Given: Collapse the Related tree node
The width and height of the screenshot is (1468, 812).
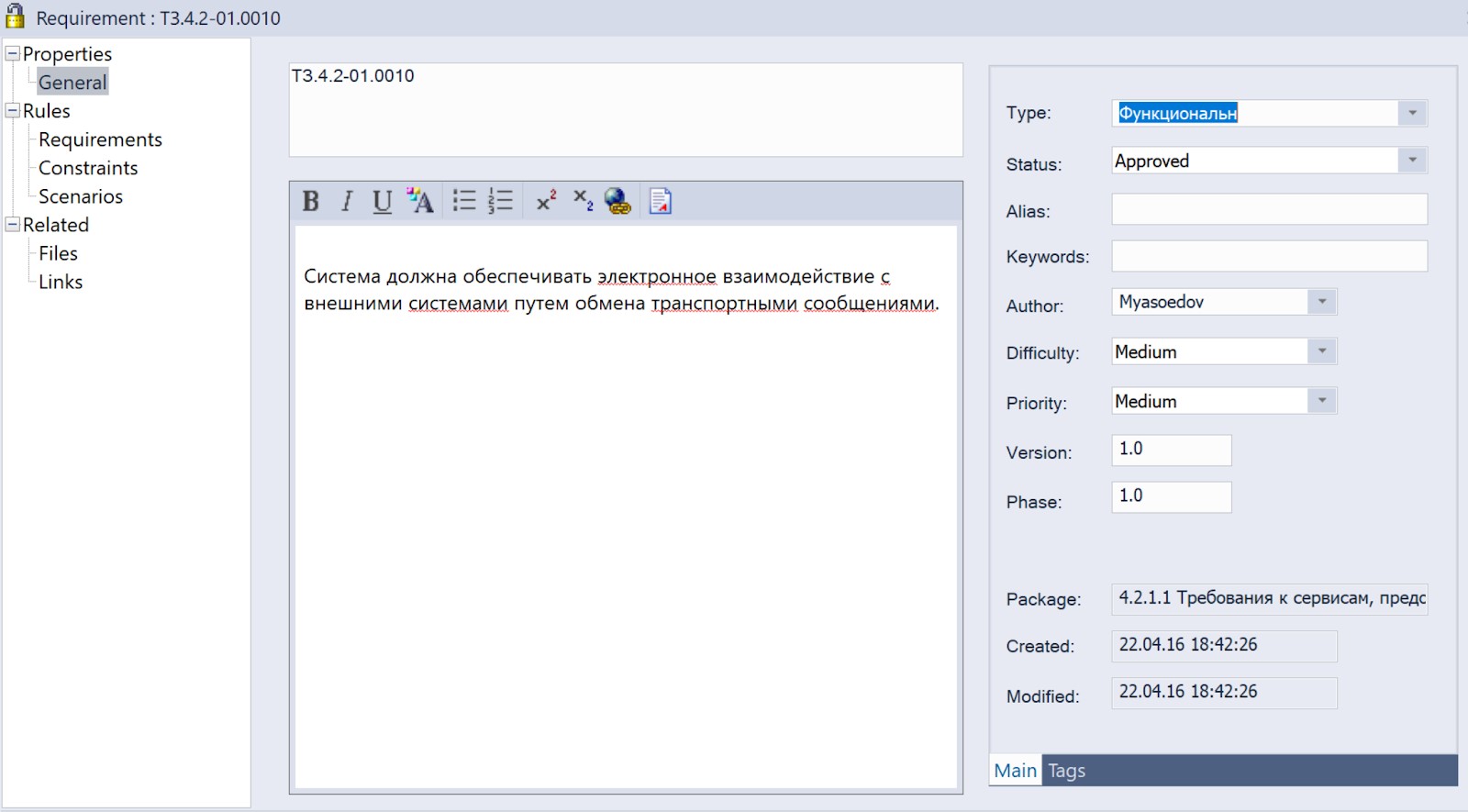Looking at the screenshot, I should coord(13,224).
